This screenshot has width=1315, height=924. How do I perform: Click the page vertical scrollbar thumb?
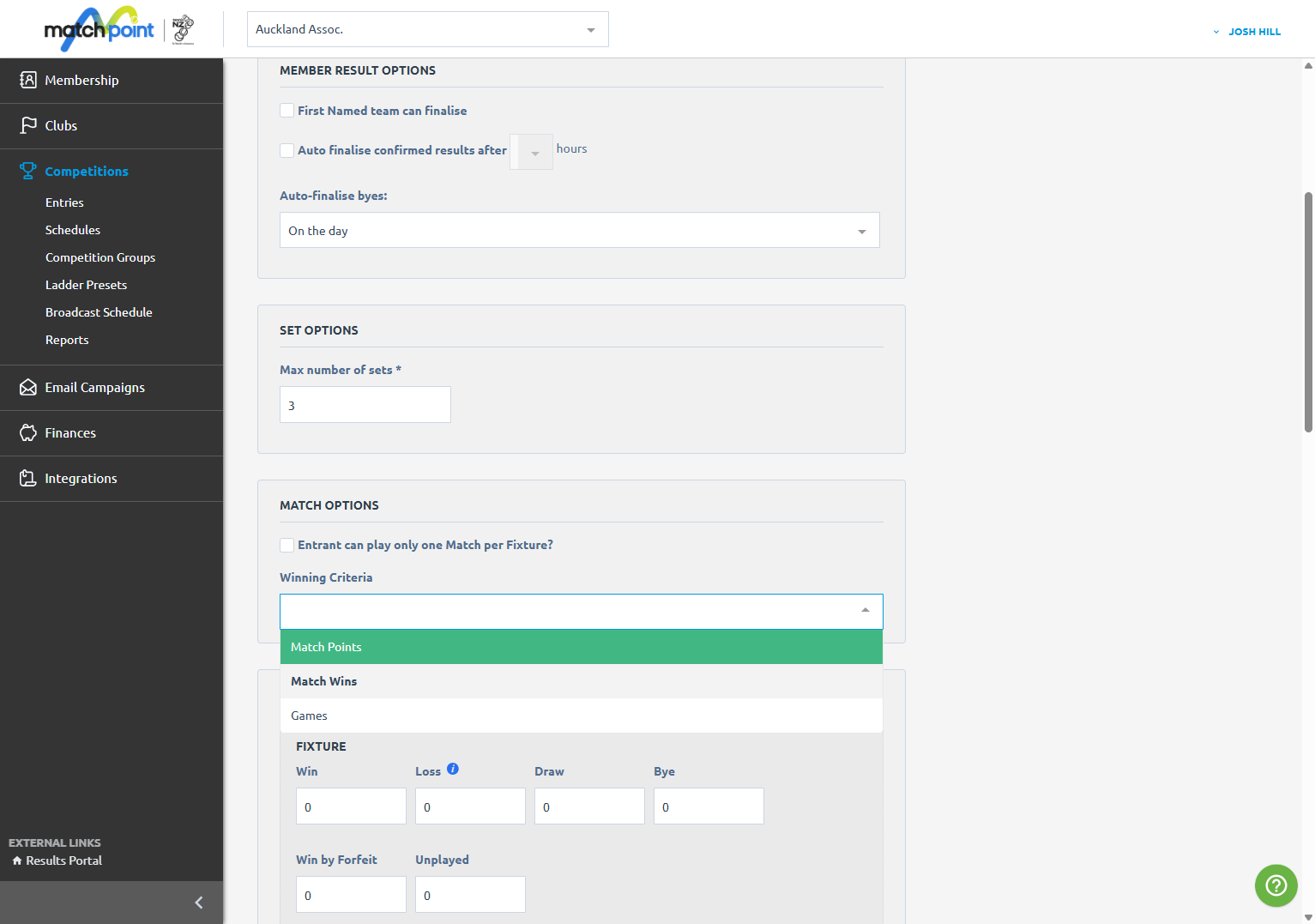(1308, 312)
